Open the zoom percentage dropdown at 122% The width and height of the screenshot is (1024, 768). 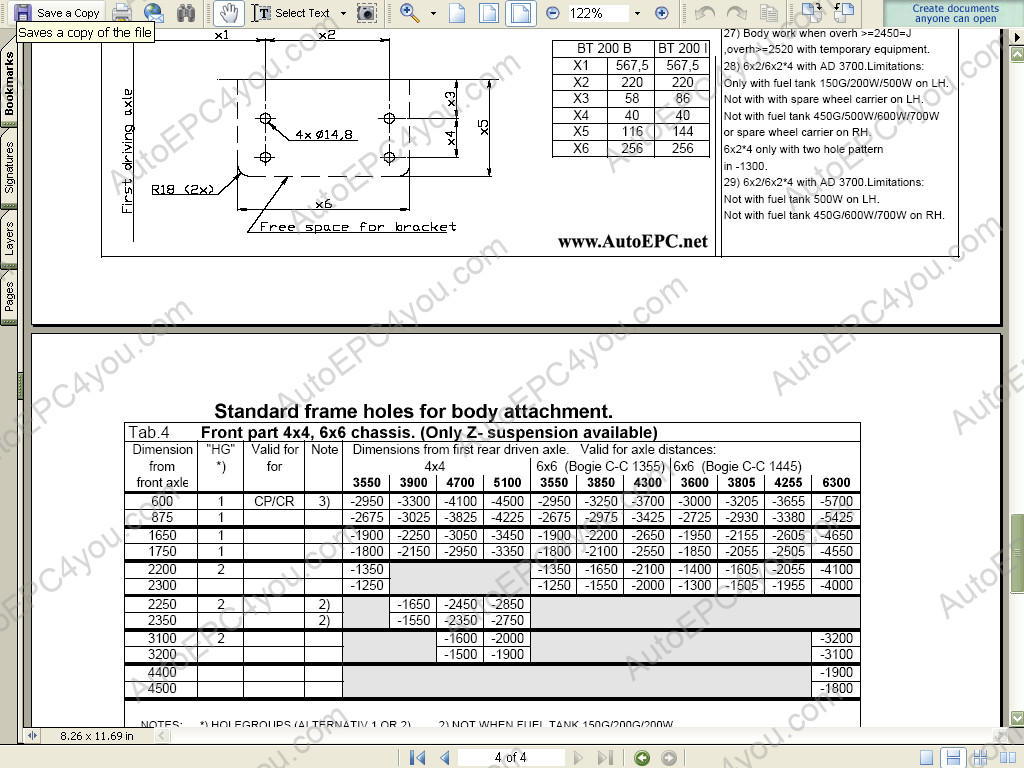(636, 13)
